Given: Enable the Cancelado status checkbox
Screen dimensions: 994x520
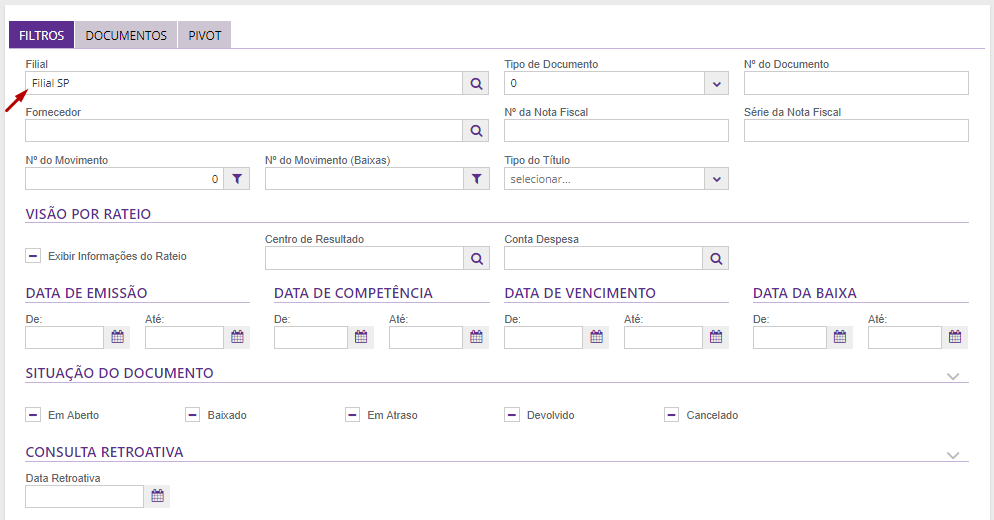Looking at the screenshot, I should [671, 415].
